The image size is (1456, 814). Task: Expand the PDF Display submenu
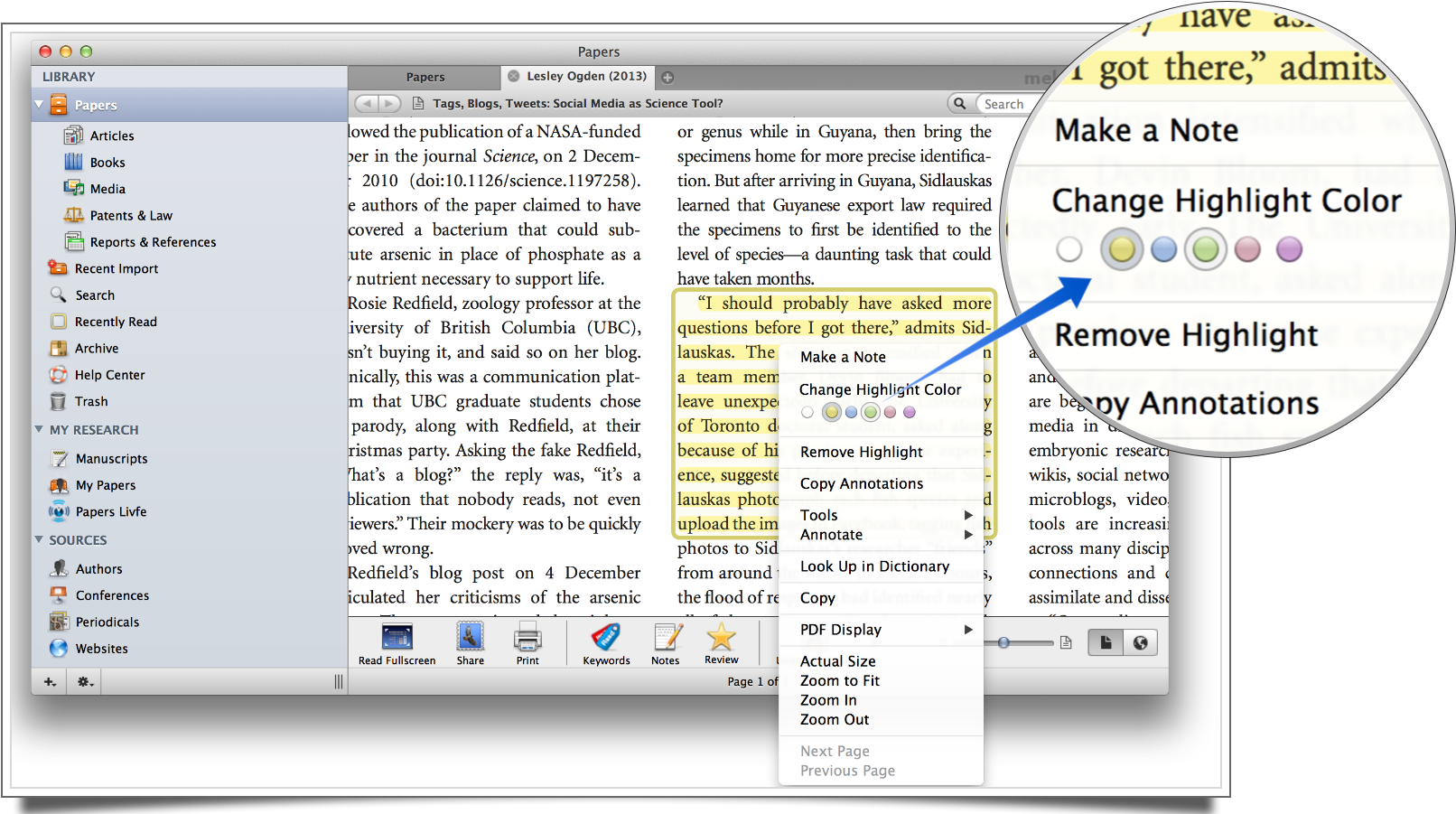pyautogui.click(x=838, y=629)
